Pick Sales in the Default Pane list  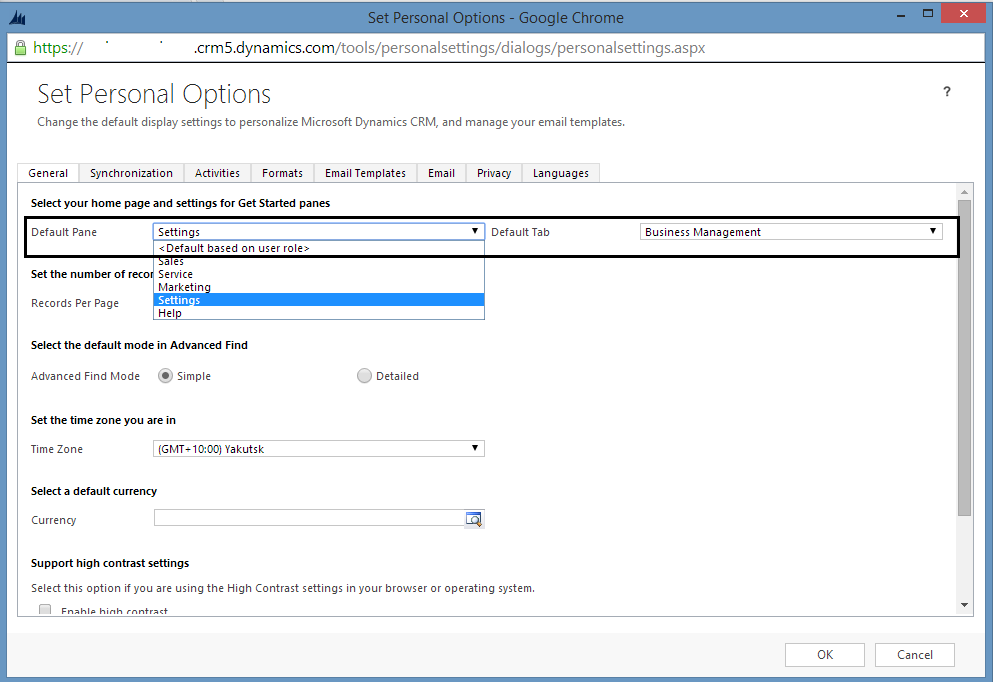pyautogui.click(x=171, y=261)
